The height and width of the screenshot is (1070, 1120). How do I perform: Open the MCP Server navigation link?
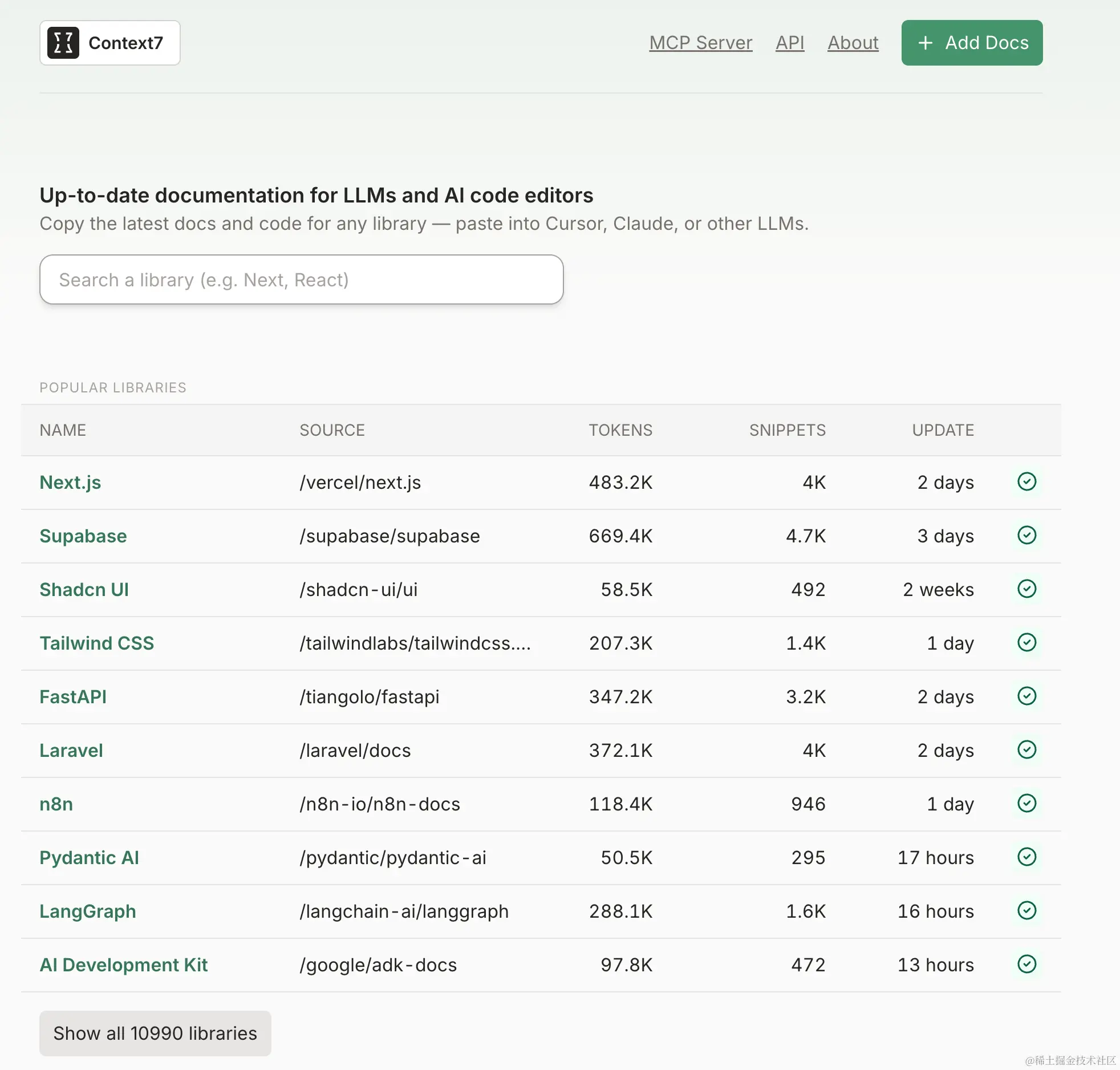700,43
